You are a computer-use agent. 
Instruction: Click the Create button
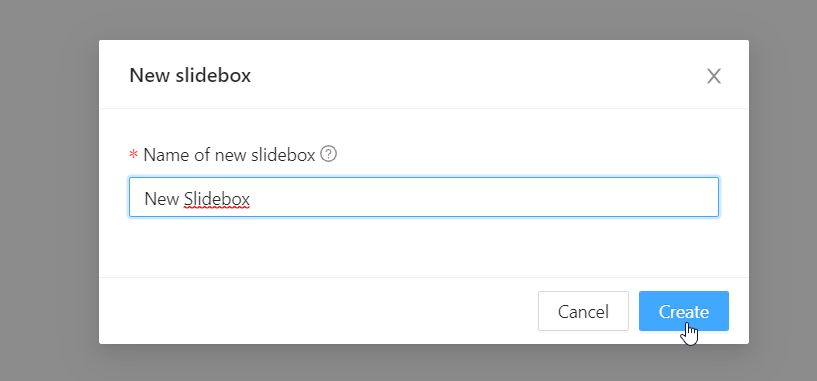click(x=684, y=311)
